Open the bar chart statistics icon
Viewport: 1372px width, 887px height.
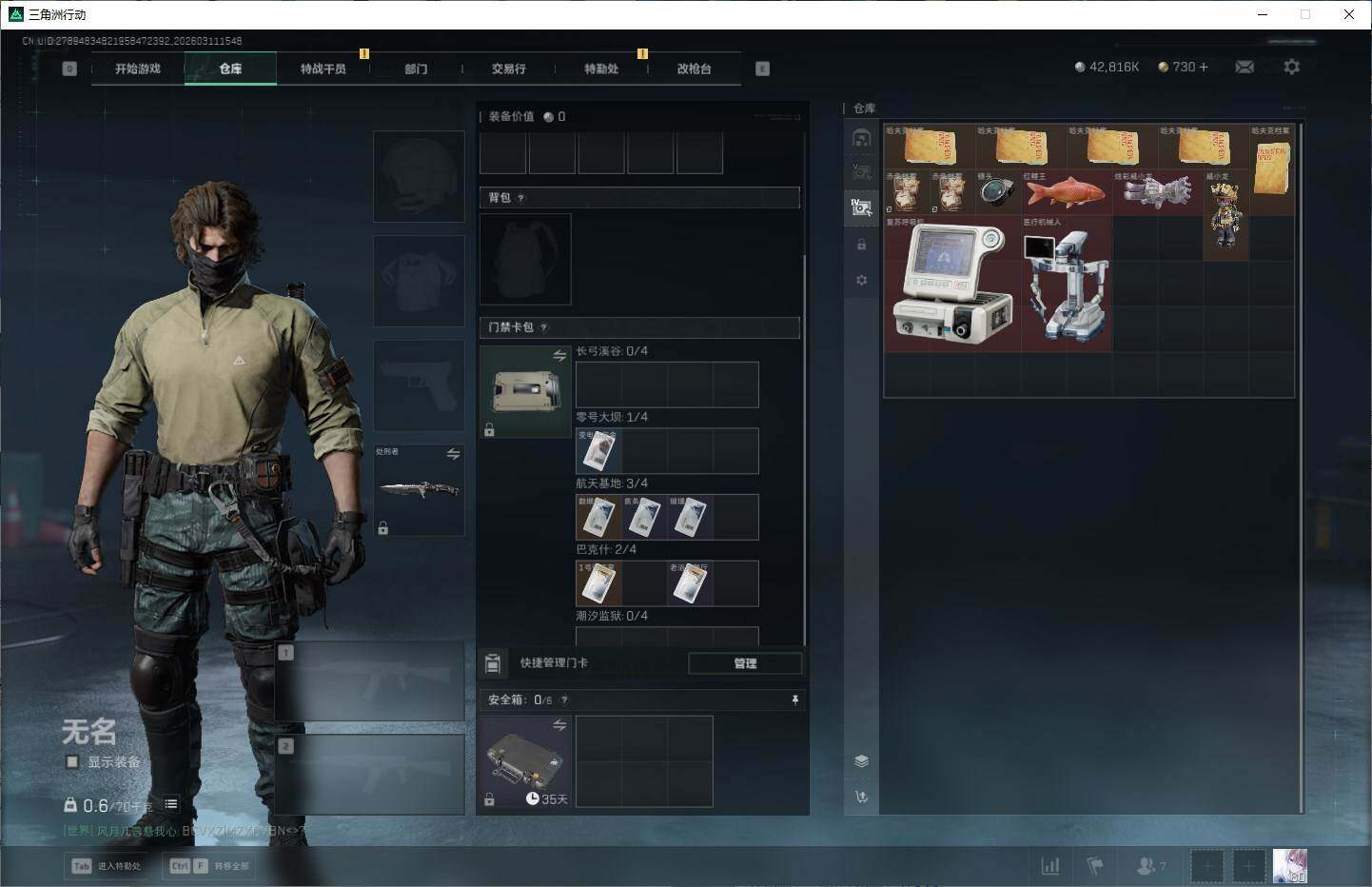point(1050,866)
